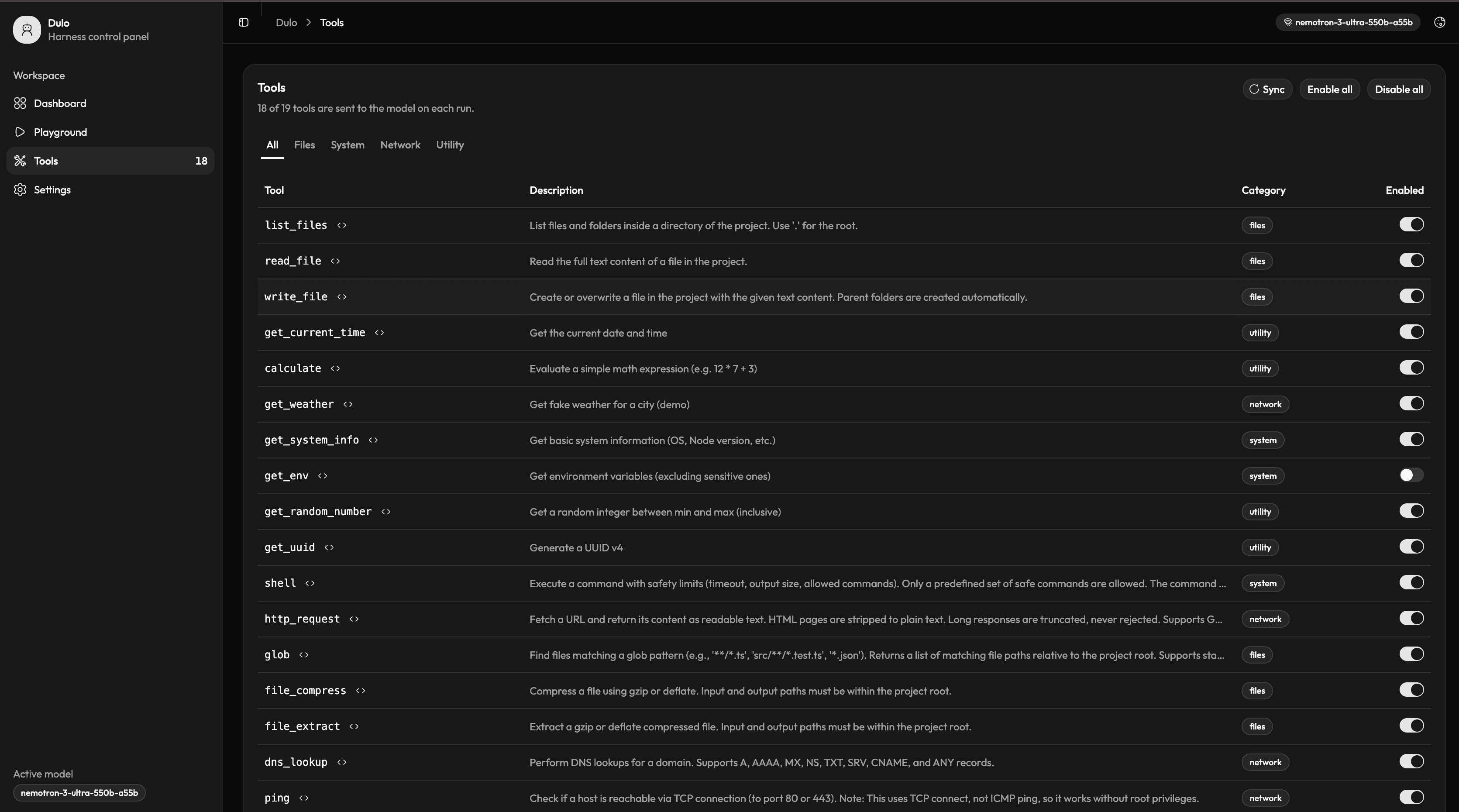Open code brackets for get_weather
1459x812 pixels.
click(x=348, y=404)
